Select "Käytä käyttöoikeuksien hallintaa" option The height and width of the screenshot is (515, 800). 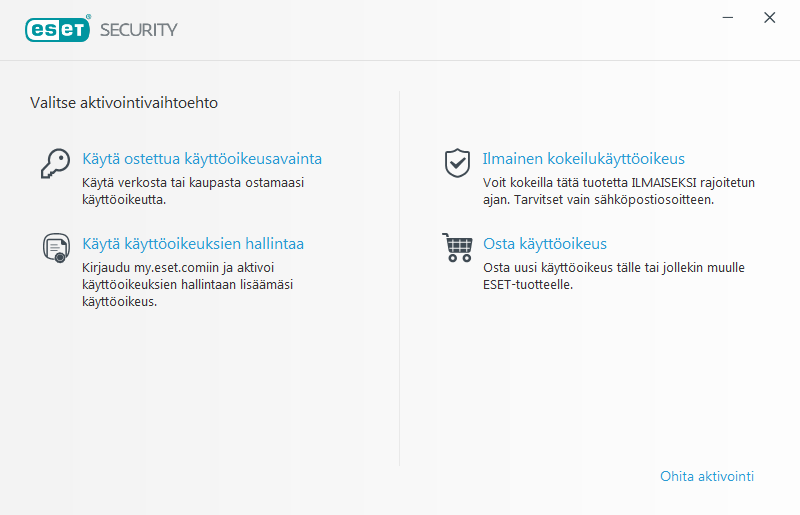pos(192,244)
